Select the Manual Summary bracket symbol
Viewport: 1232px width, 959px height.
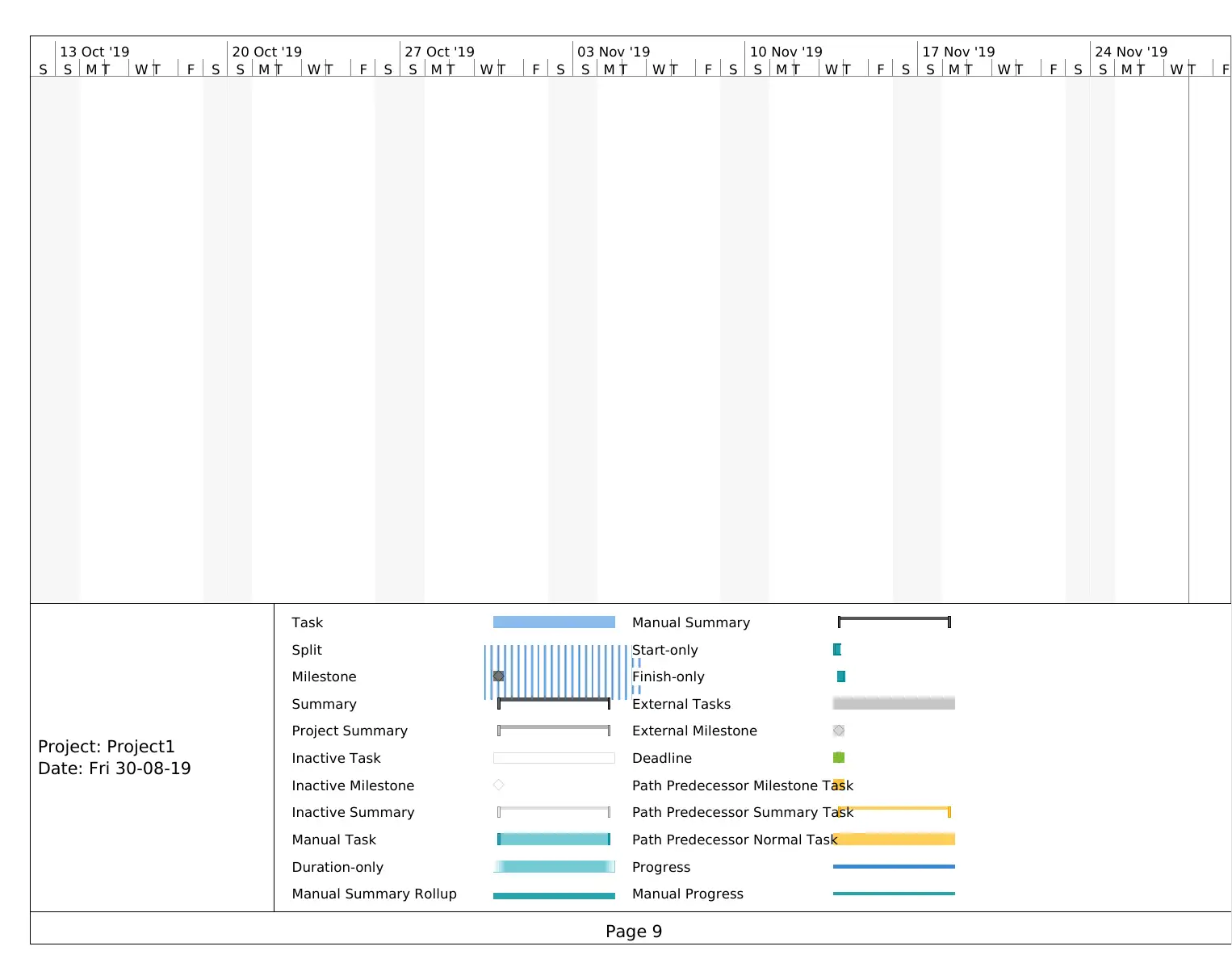(x=895, y=622)
